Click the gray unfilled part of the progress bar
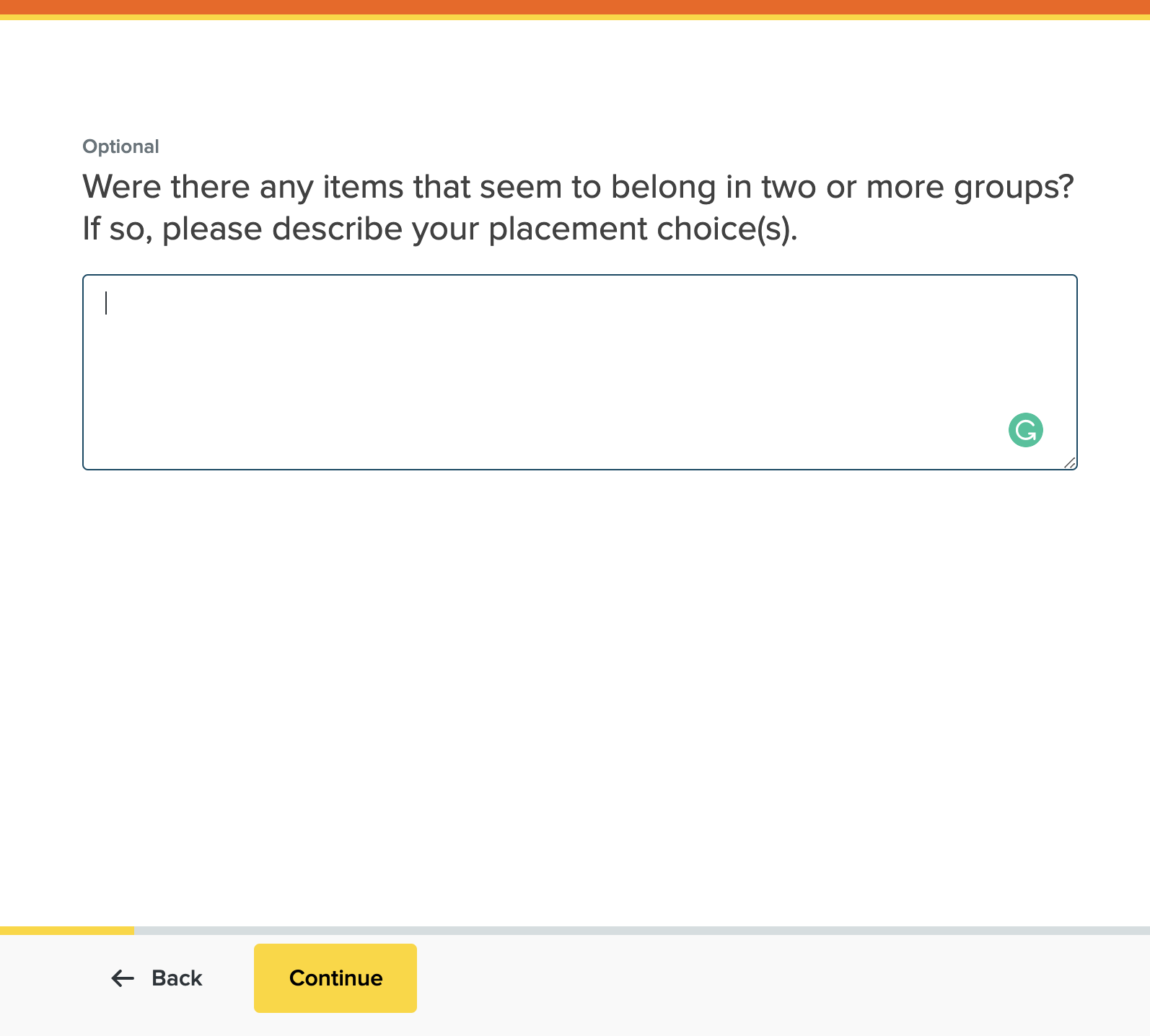 pos(642,931)
